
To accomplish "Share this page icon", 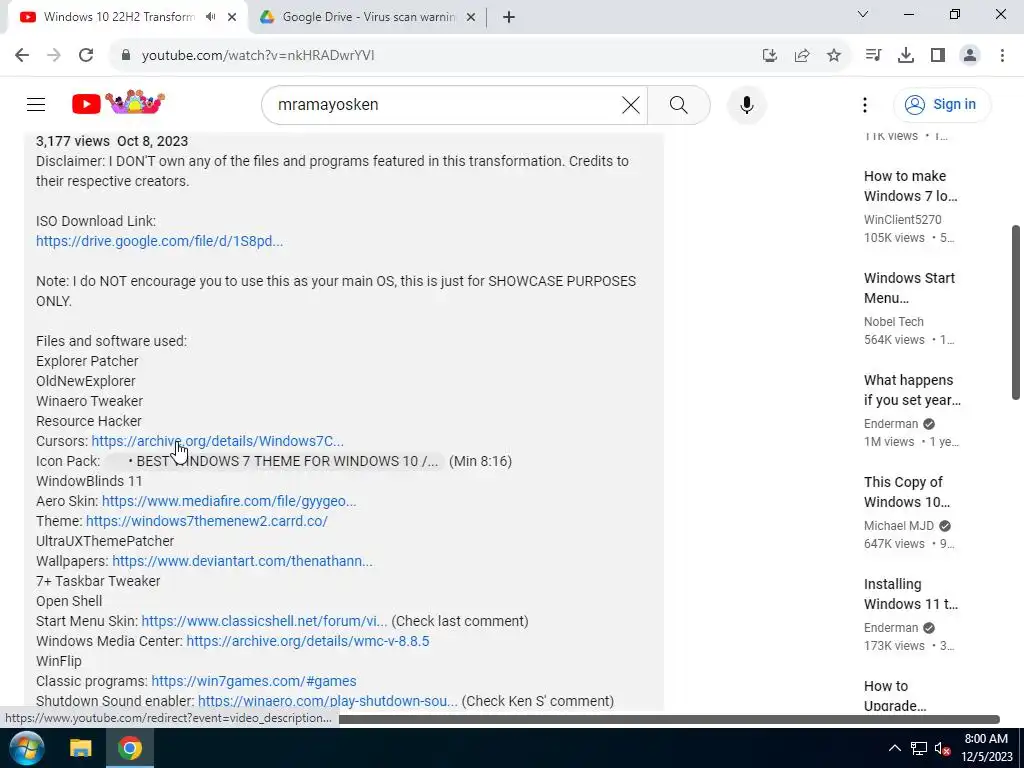I will point(802,56).
